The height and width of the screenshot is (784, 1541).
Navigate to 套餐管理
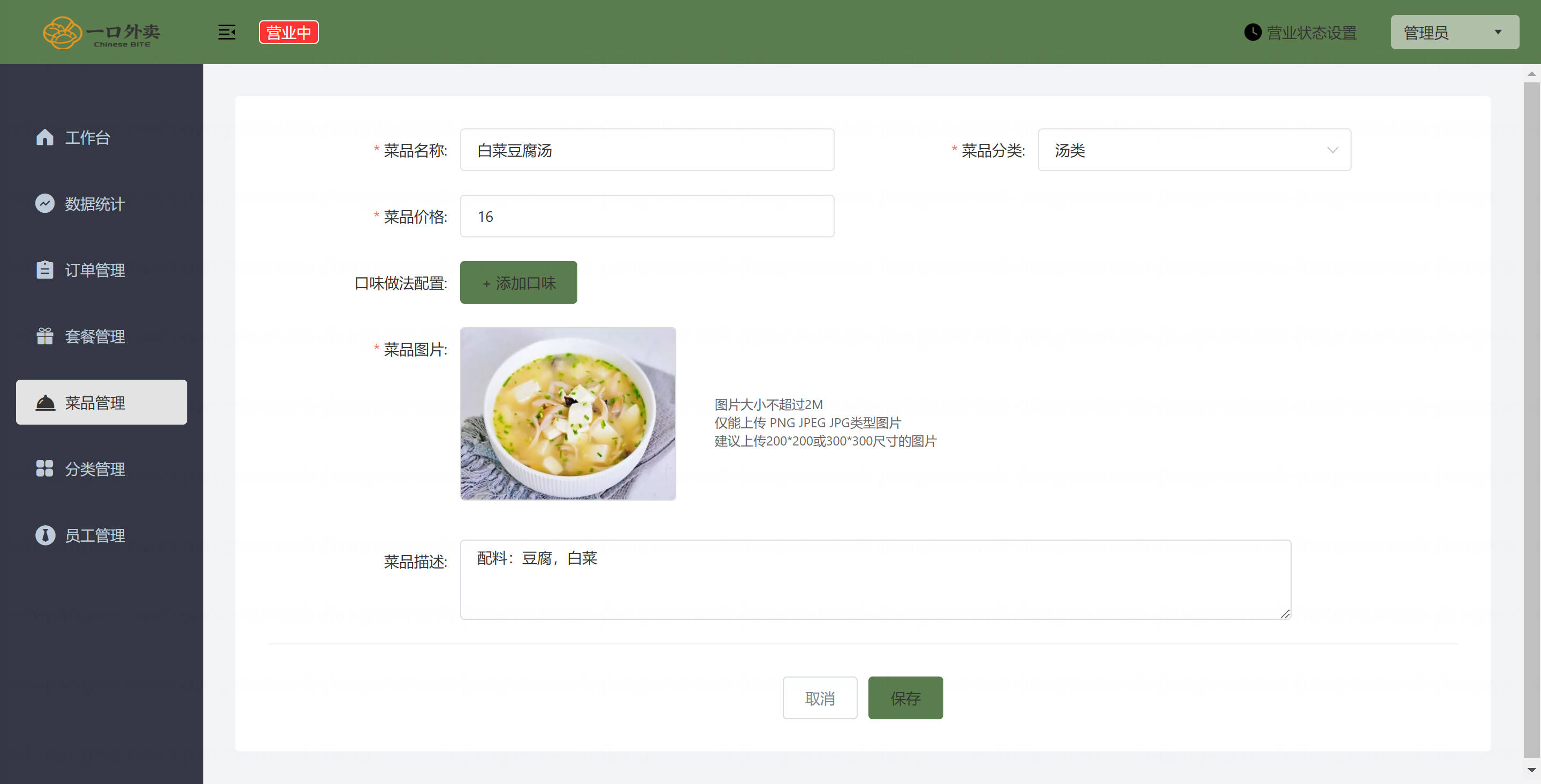(x=101, y=336)
